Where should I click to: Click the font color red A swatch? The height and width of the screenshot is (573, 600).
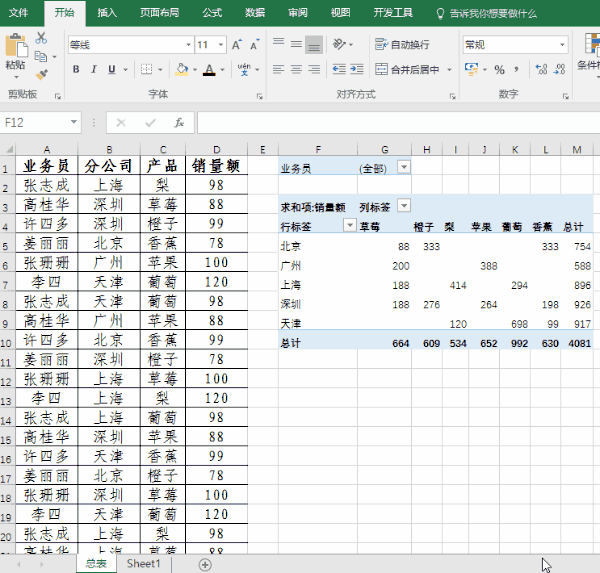(209, 69)
